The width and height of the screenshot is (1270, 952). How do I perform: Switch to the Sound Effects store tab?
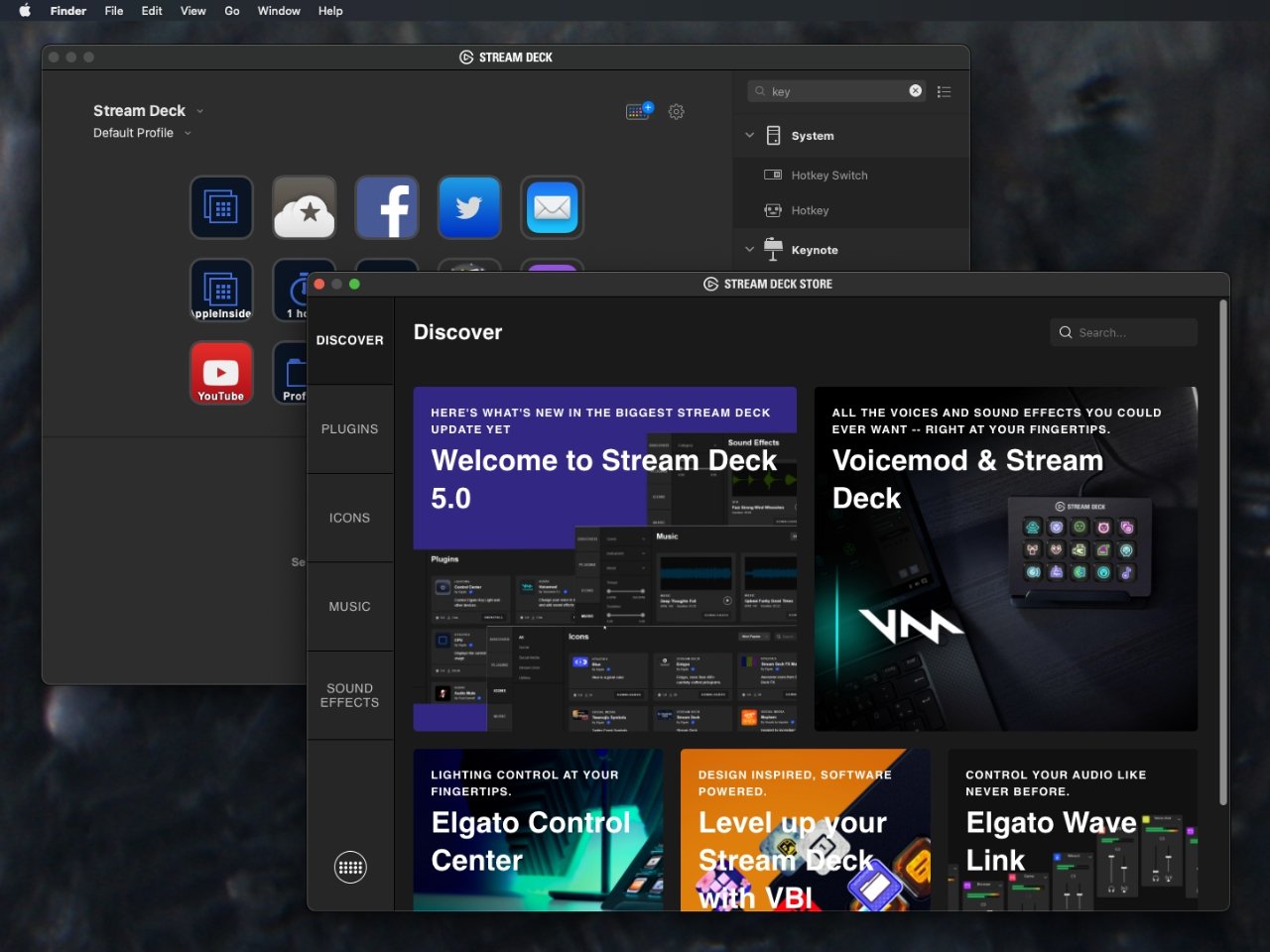(350, 695)
